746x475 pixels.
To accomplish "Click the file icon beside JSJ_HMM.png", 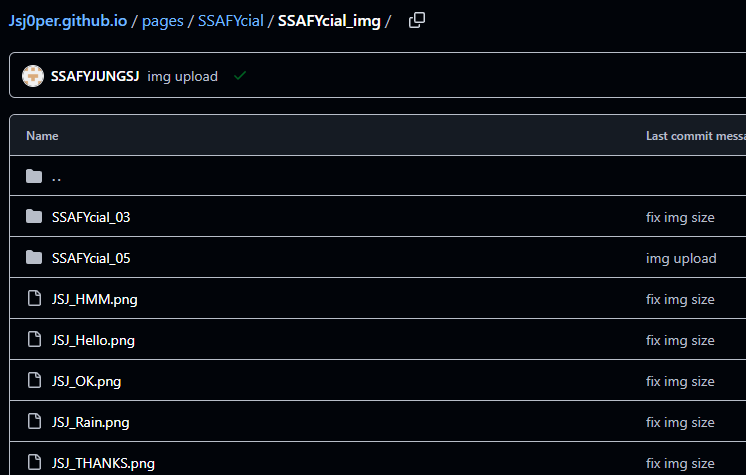I will pyautogui.click(x=34, y=298).
